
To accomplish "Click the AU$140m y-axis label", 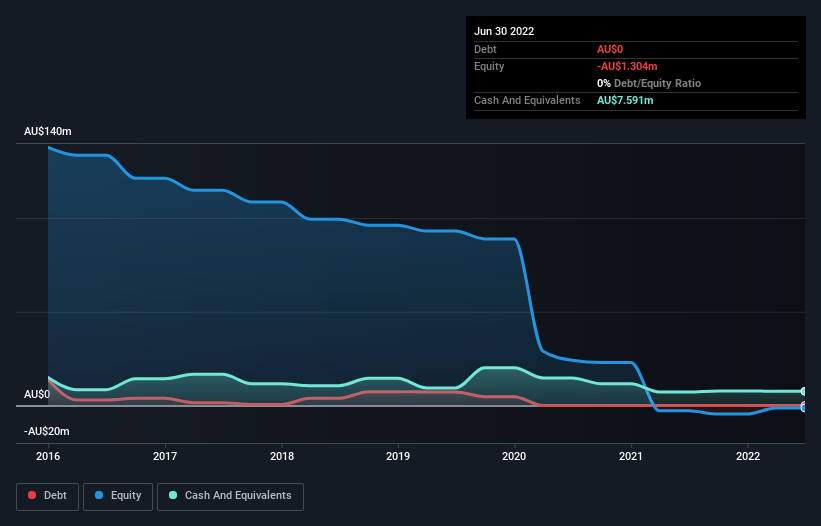I will click(48, 131).
